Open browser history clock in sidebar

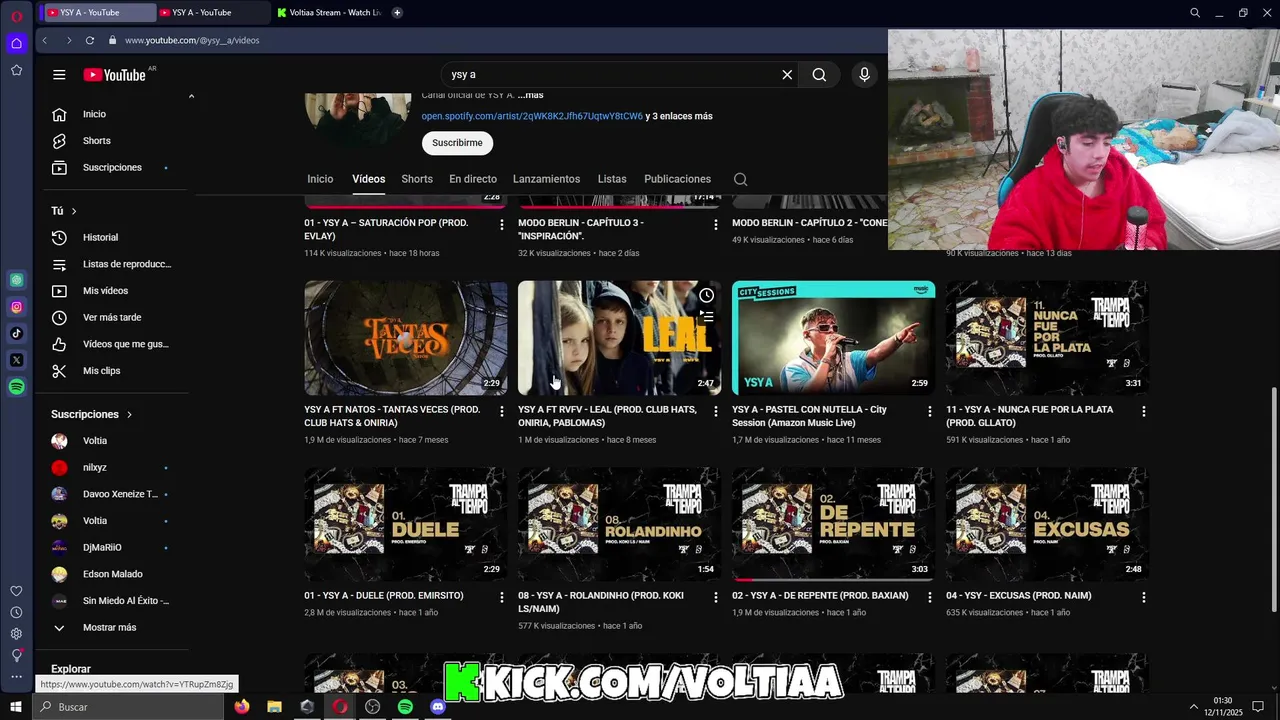(x=16, y=612)
